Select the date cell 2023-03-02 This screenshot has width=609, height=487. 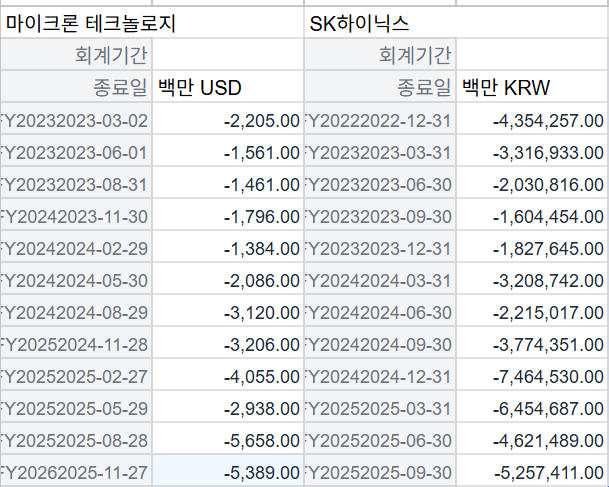(76, 119)
